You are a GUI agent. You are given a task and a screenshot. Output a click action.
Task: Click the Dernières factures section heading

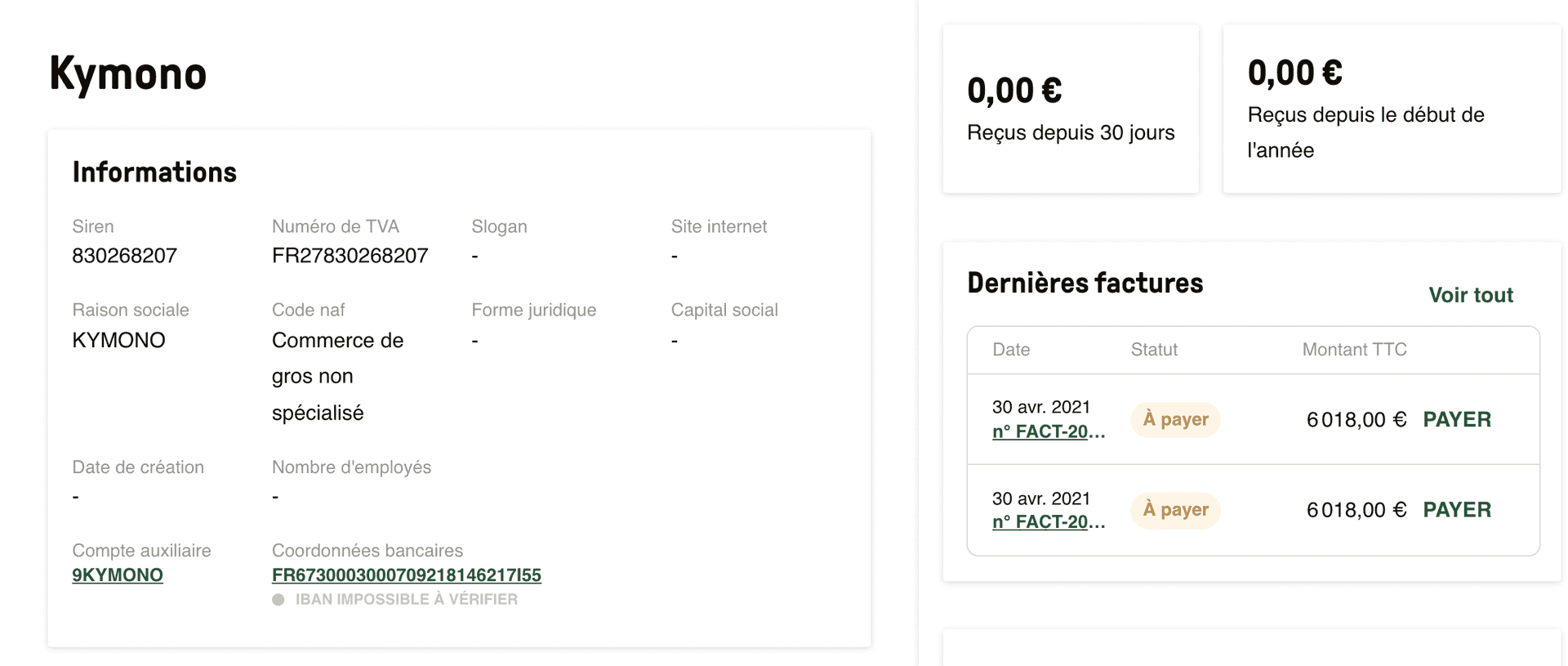pyautogui.click(x=1085, y=283)
